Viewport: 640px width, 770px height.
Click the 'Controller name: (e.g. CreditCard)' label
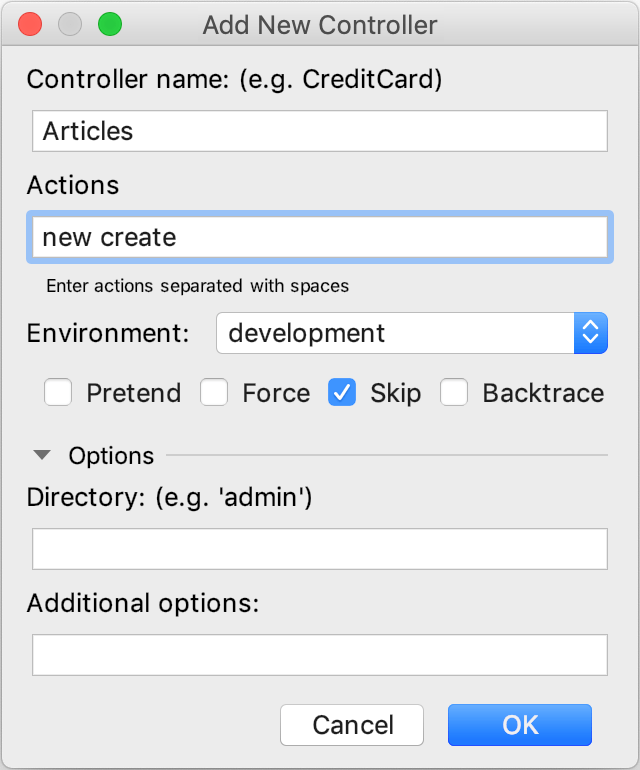(x=234, y=79)
